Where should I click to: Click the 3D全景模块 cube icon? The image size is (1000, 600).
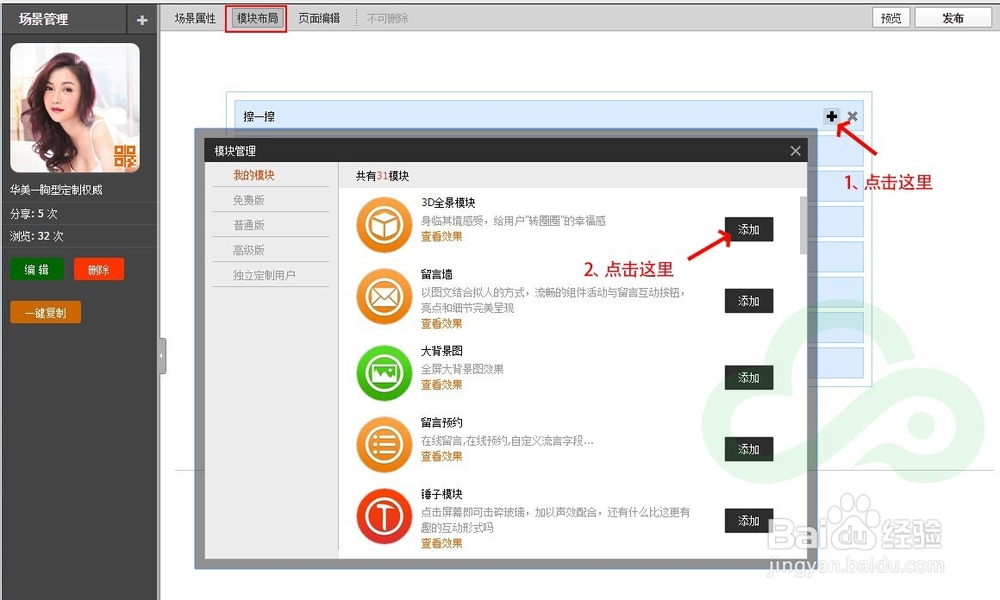(x=380, y=225)
